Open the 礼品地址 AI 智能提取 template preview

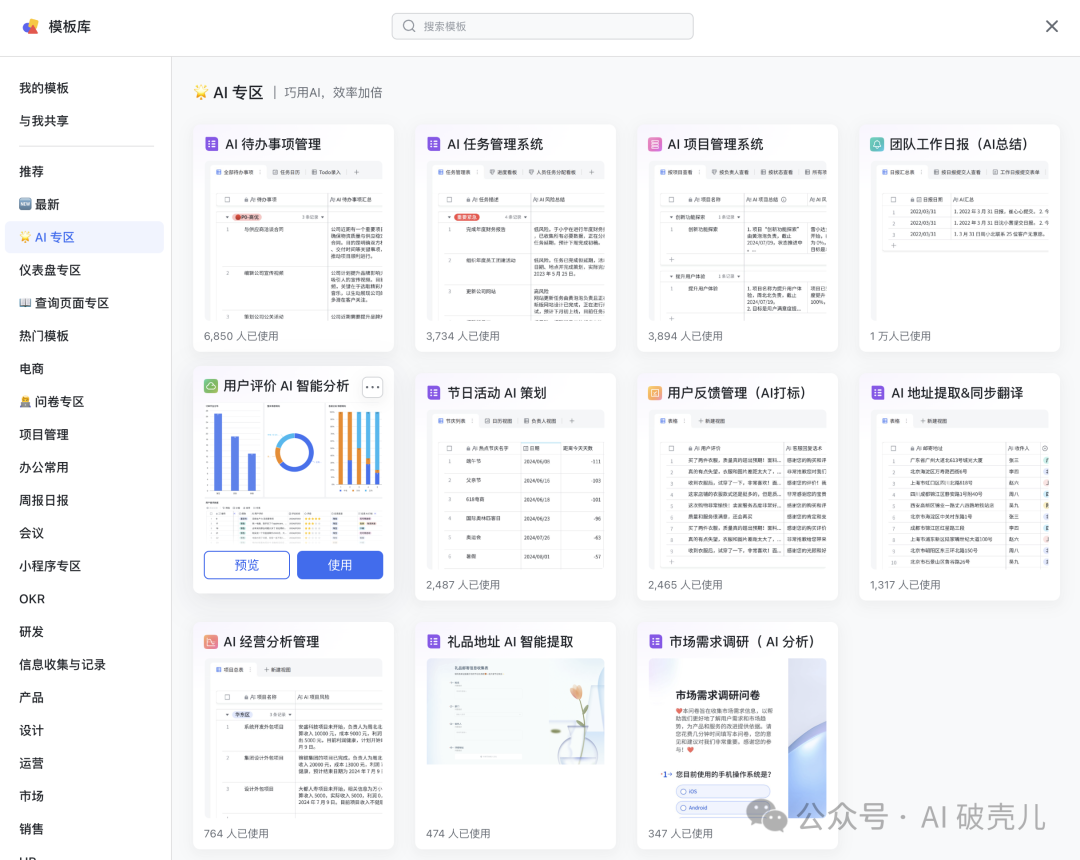[x=515, y=738]
